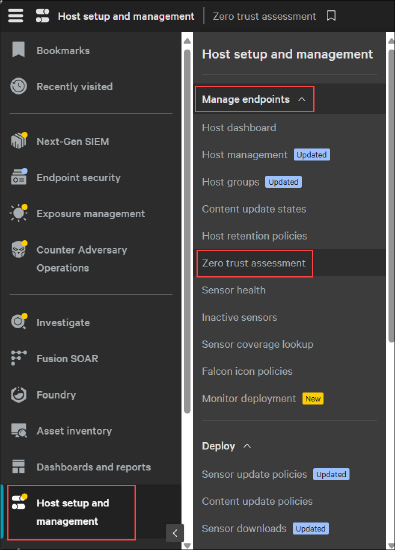The height and width of the screenshot is (550, 395).
Task: Open Recently visited list
Action: click(74, 87)
